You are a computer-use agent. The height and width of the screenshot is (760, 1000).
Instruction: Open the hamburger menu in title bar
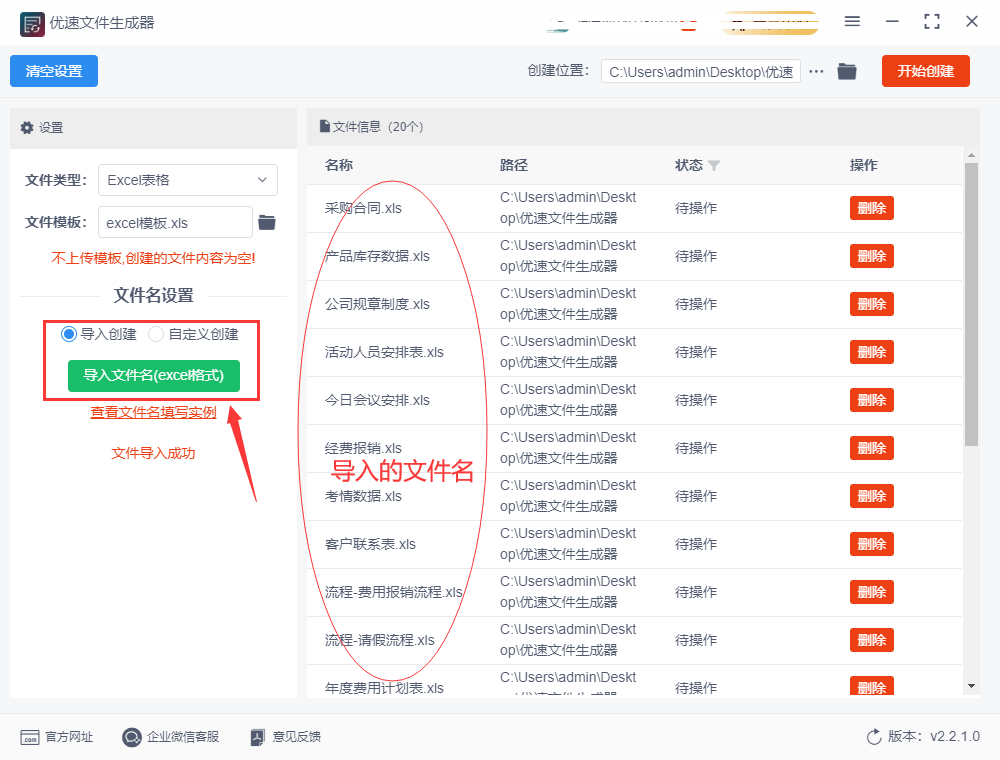click(852, 21)
